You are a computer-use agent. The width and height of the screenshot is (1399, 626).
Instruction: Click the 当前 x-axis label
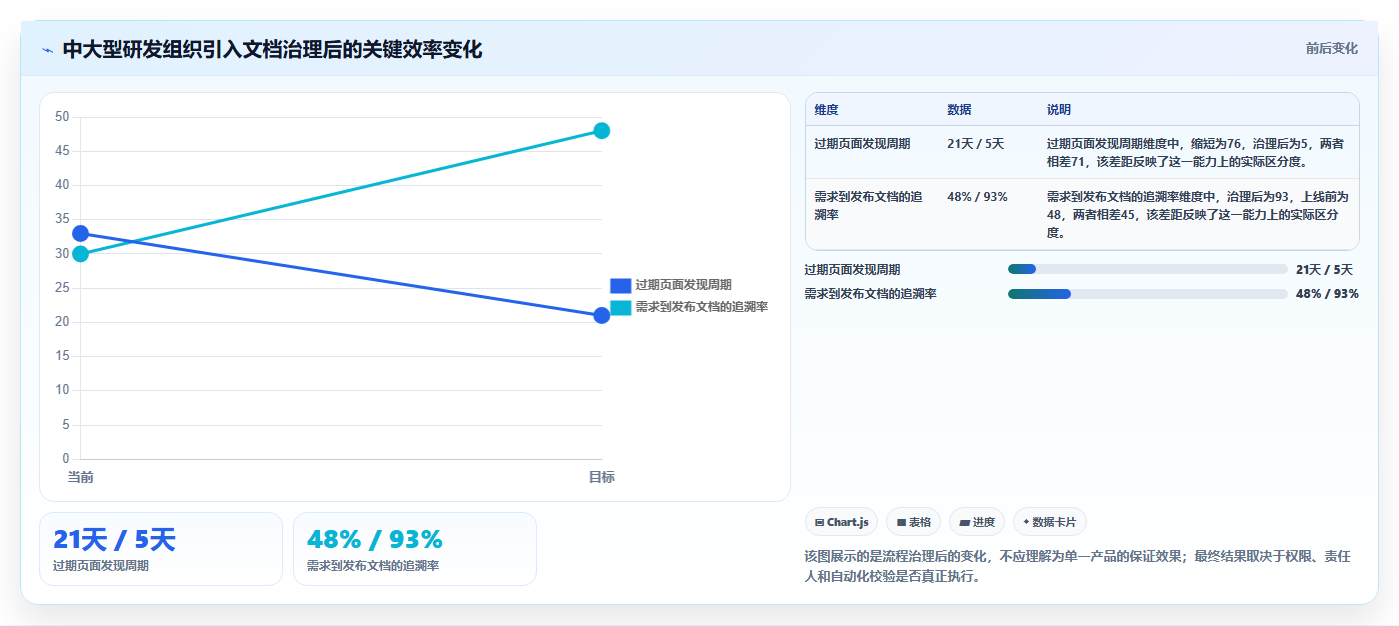pyautogui.click(x=80, y=477)
